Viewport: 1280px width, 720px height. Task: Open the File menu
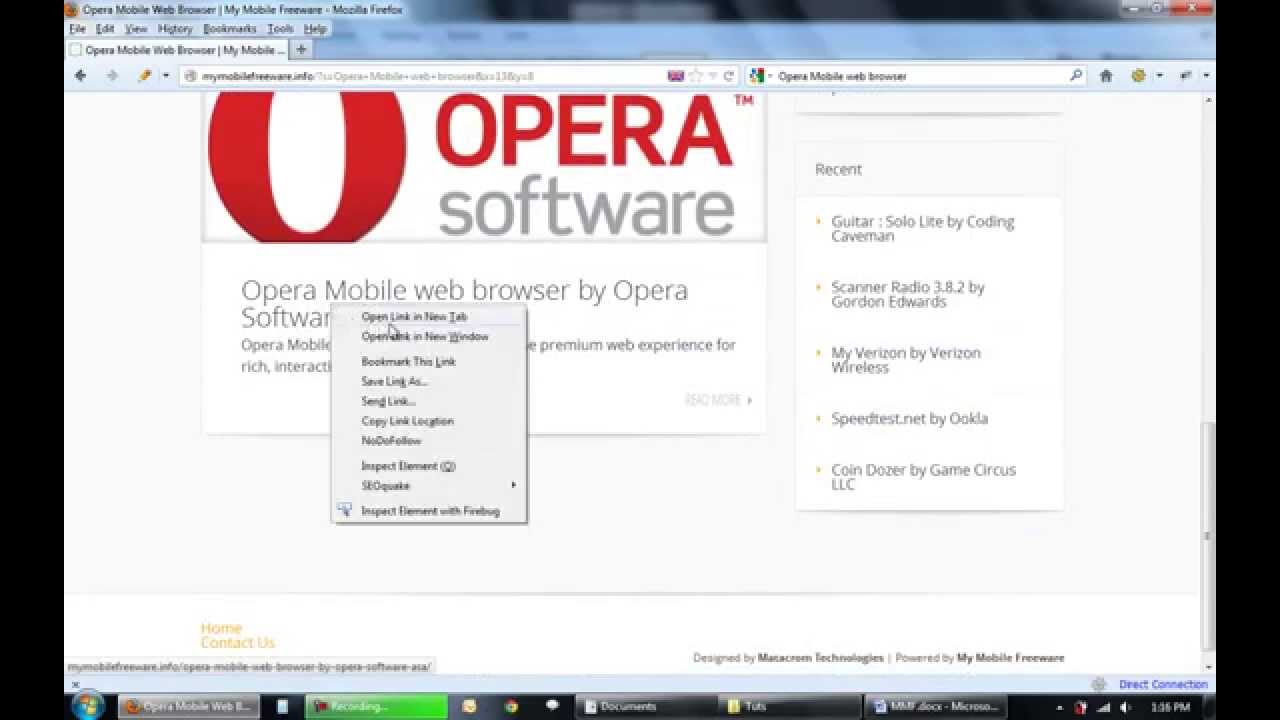(x=77, y=29)
